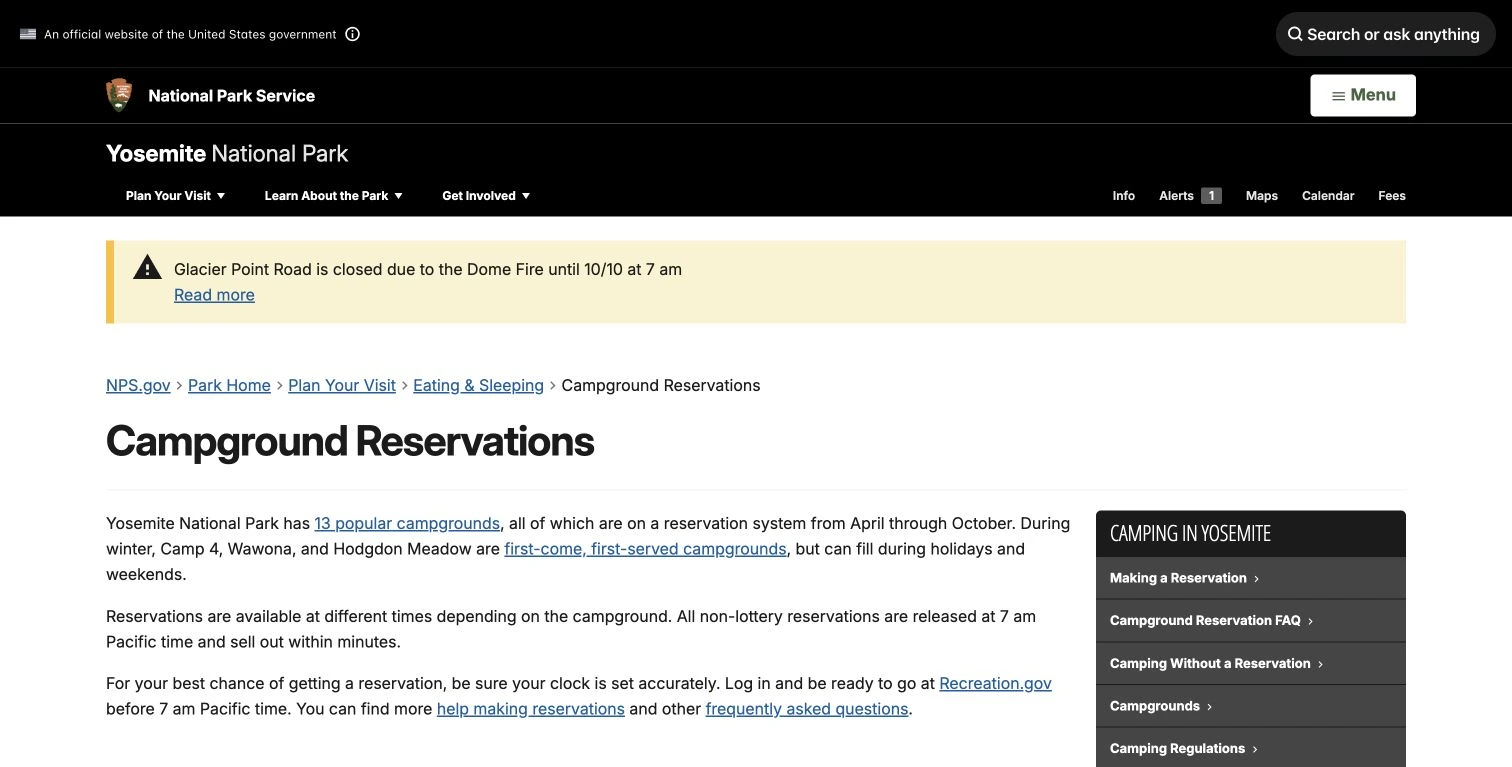The height and width of the screenshot is (767, 1512).
Task: Expand the Learn About the Park dropdown
Action: [333, 196]
